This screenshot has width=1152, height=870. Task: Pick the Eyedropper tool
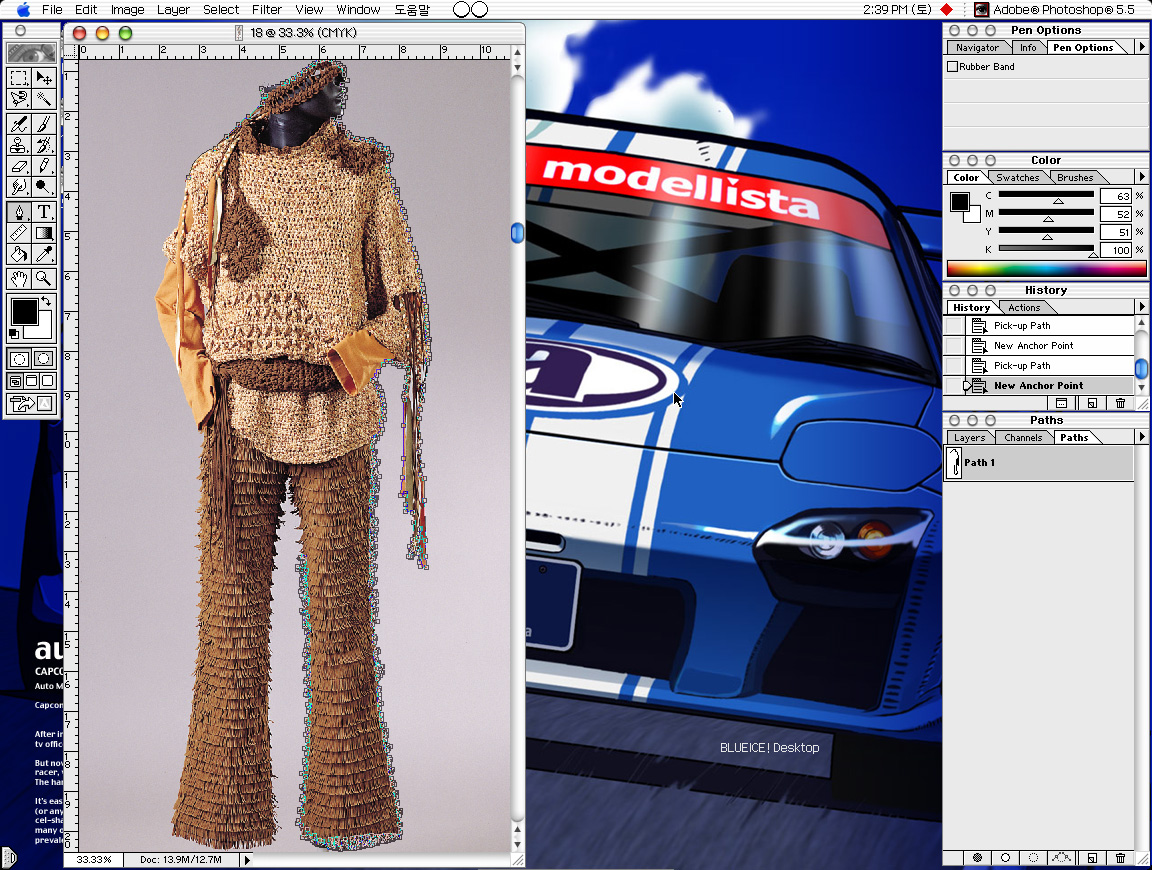click(x=44, y=255)
